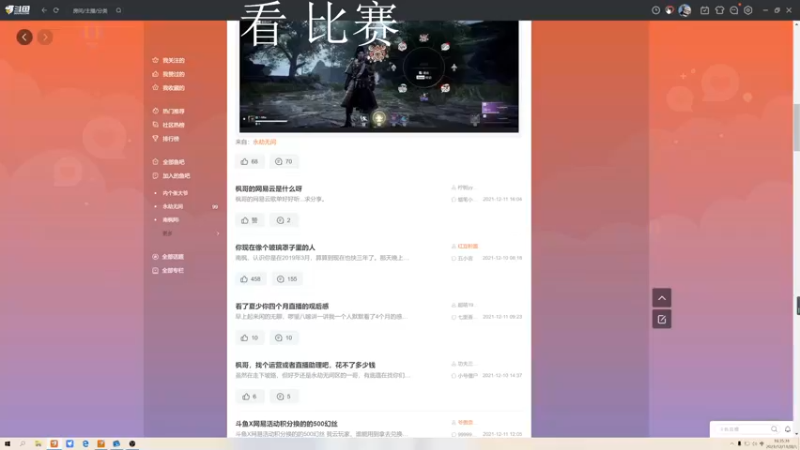Open File Explorer from the taskbar
This screenshot has width=800, height=450.
38,444
